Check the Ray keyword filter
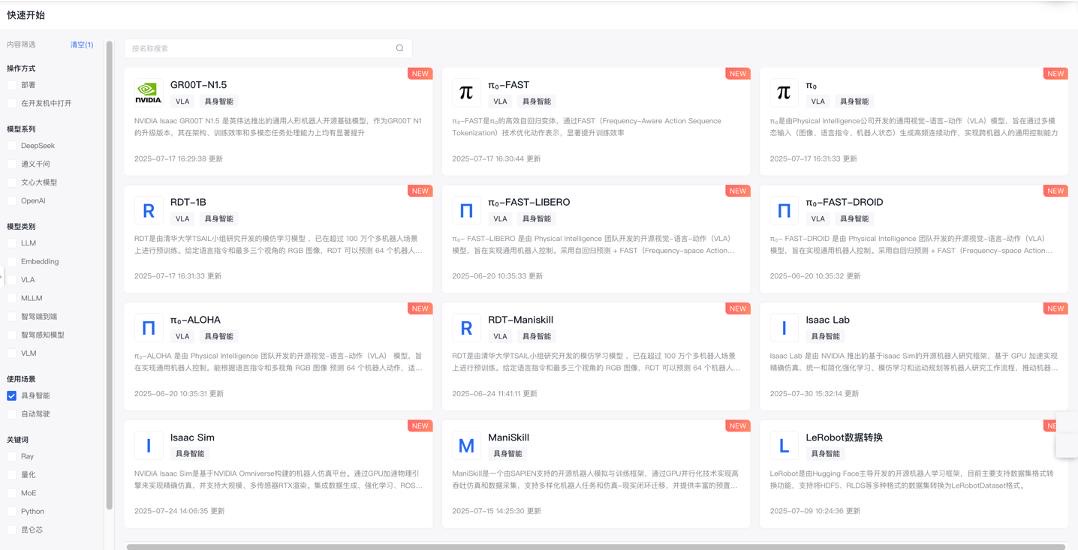The height and width of the screenshot is (550, 1078). (12, 456)
